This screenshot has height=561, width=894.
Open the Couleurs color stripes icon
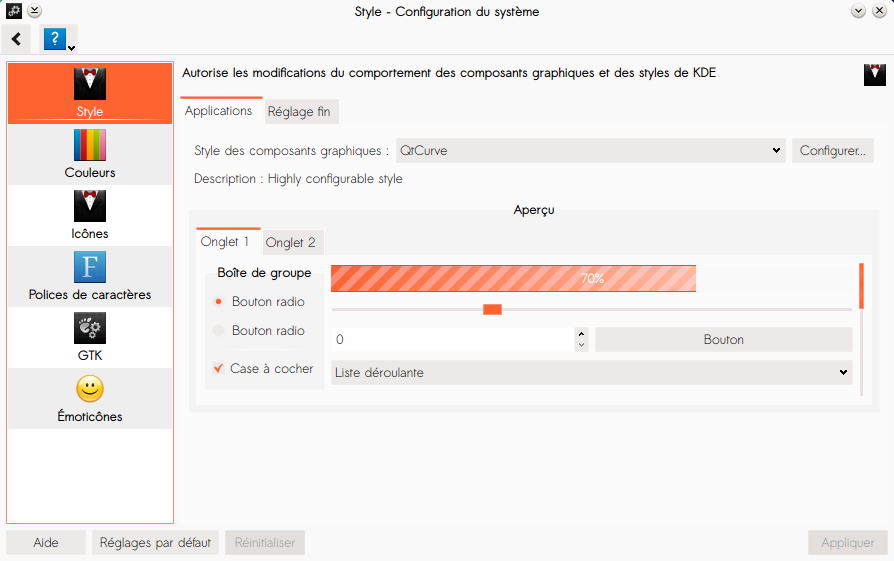(90, 145)
